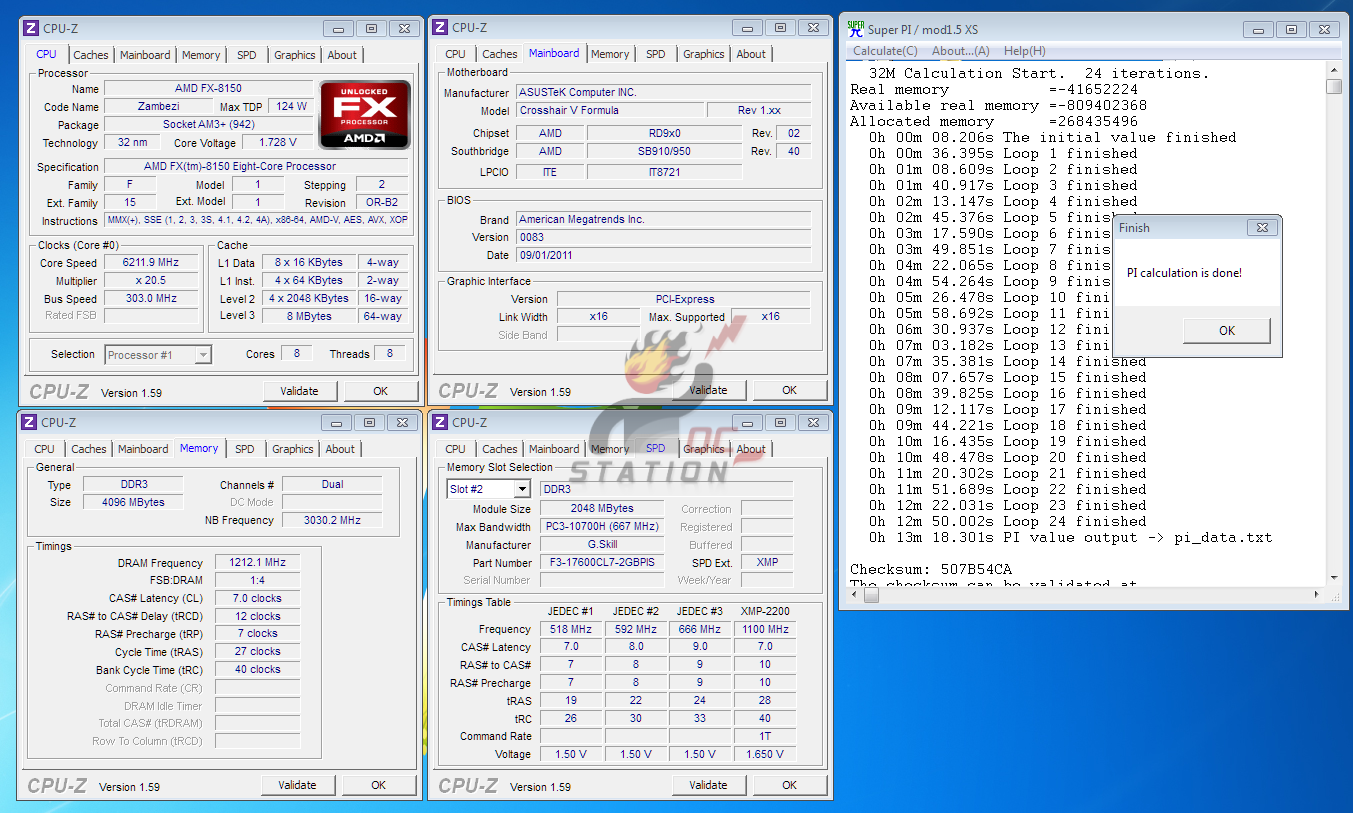The height and width of the screenshot is (813, 1353).
Task: Select About tab in the Memory window
Action: click(340, 449)
